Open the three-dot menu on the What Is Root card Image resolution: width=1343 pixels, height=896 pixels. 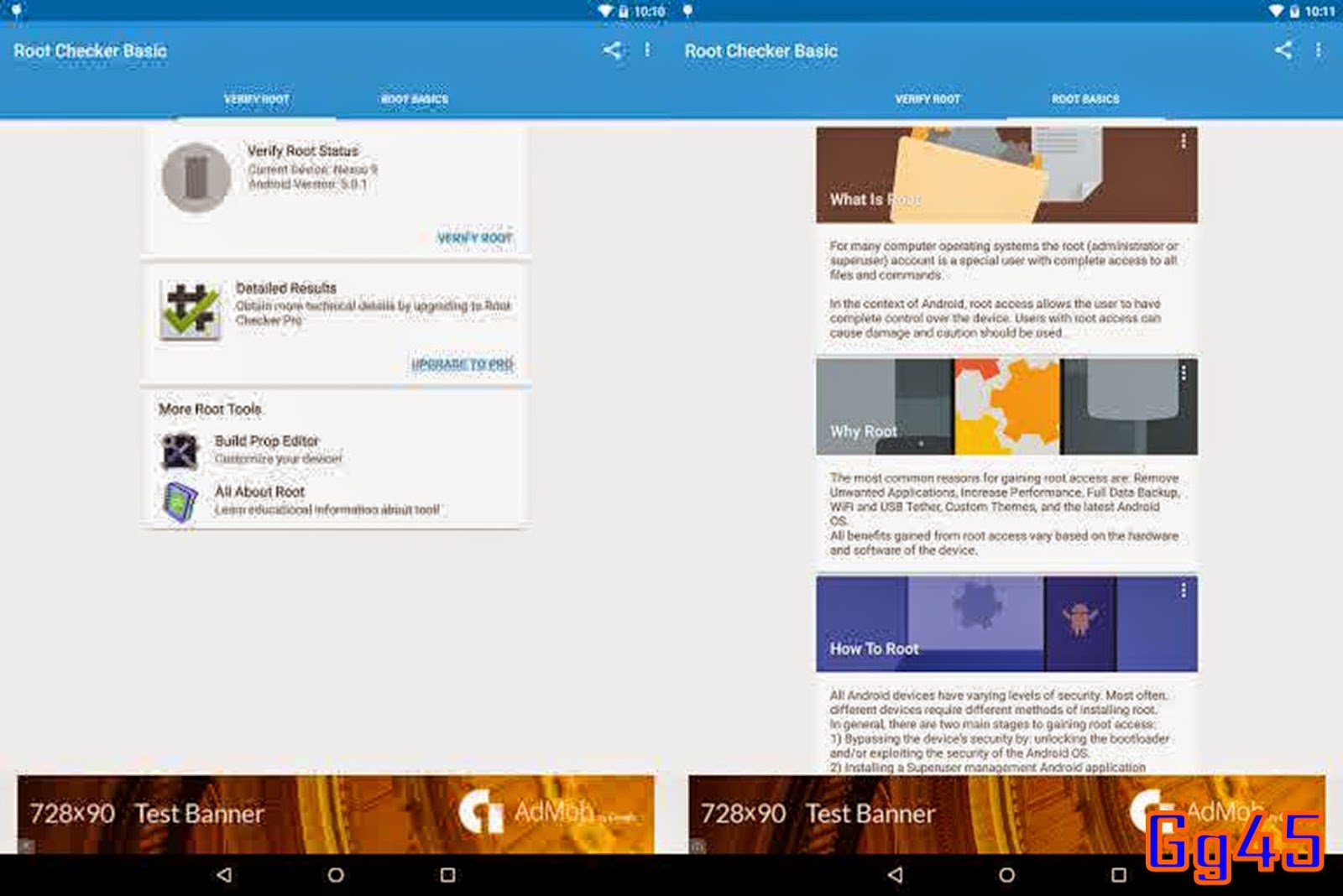tap(1184, 142)
